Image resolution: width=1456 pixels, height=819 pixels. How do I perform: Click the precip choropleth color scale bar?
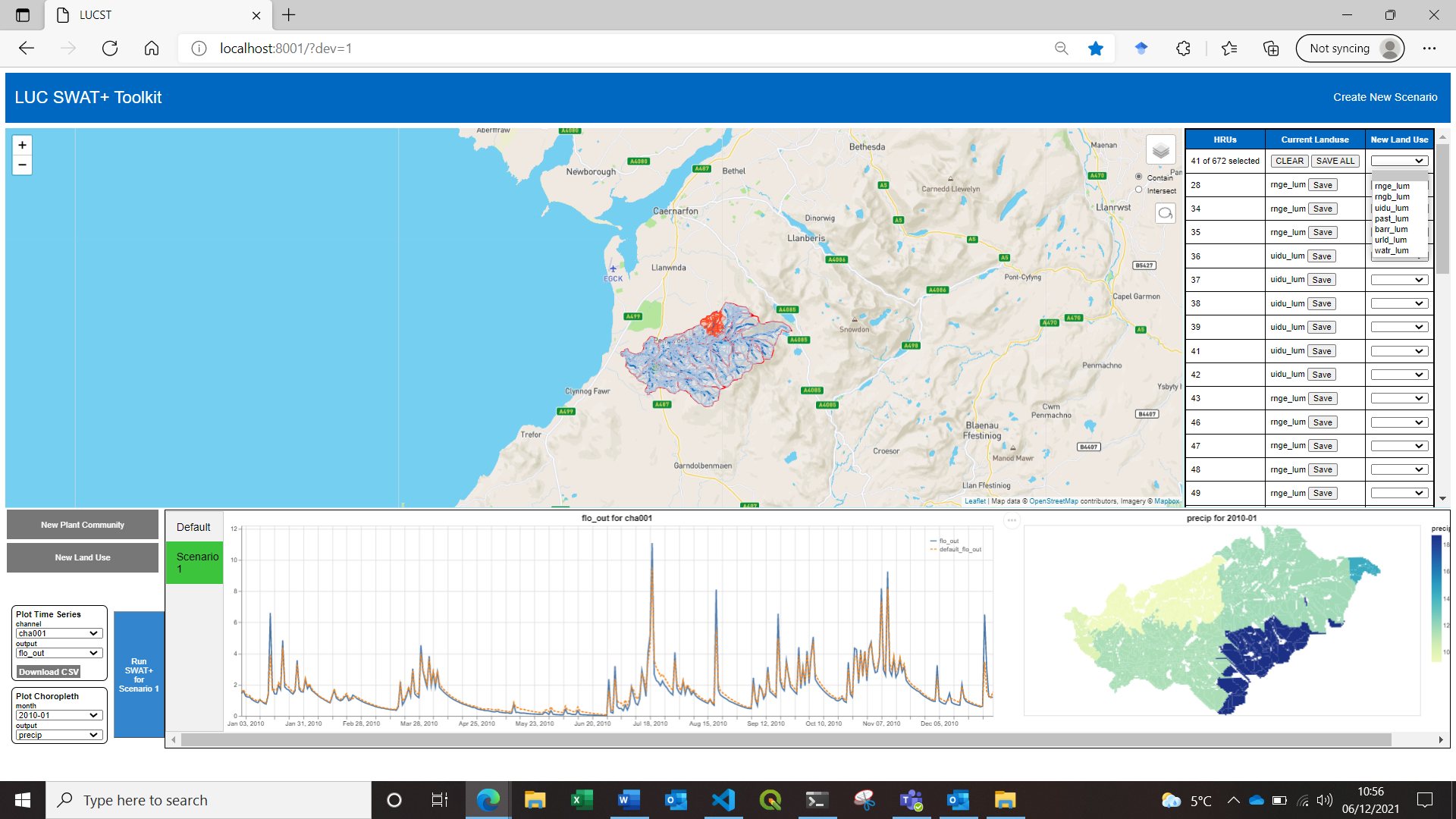(x=1436, y=598)
